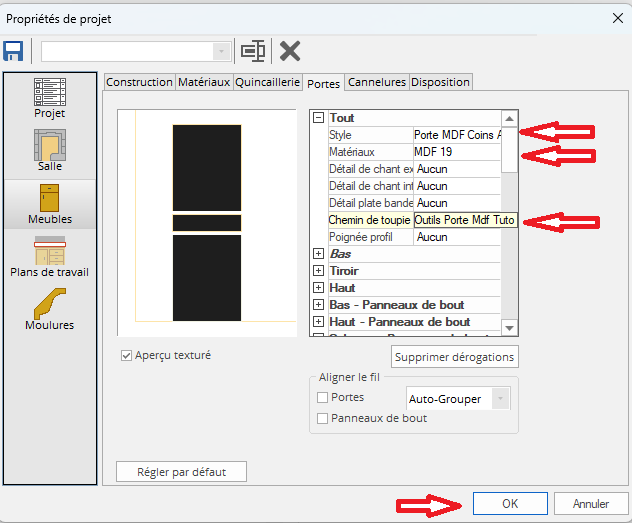Select the Portes tab
Screen dimensions: 632x523
click(x=324, y=83)
